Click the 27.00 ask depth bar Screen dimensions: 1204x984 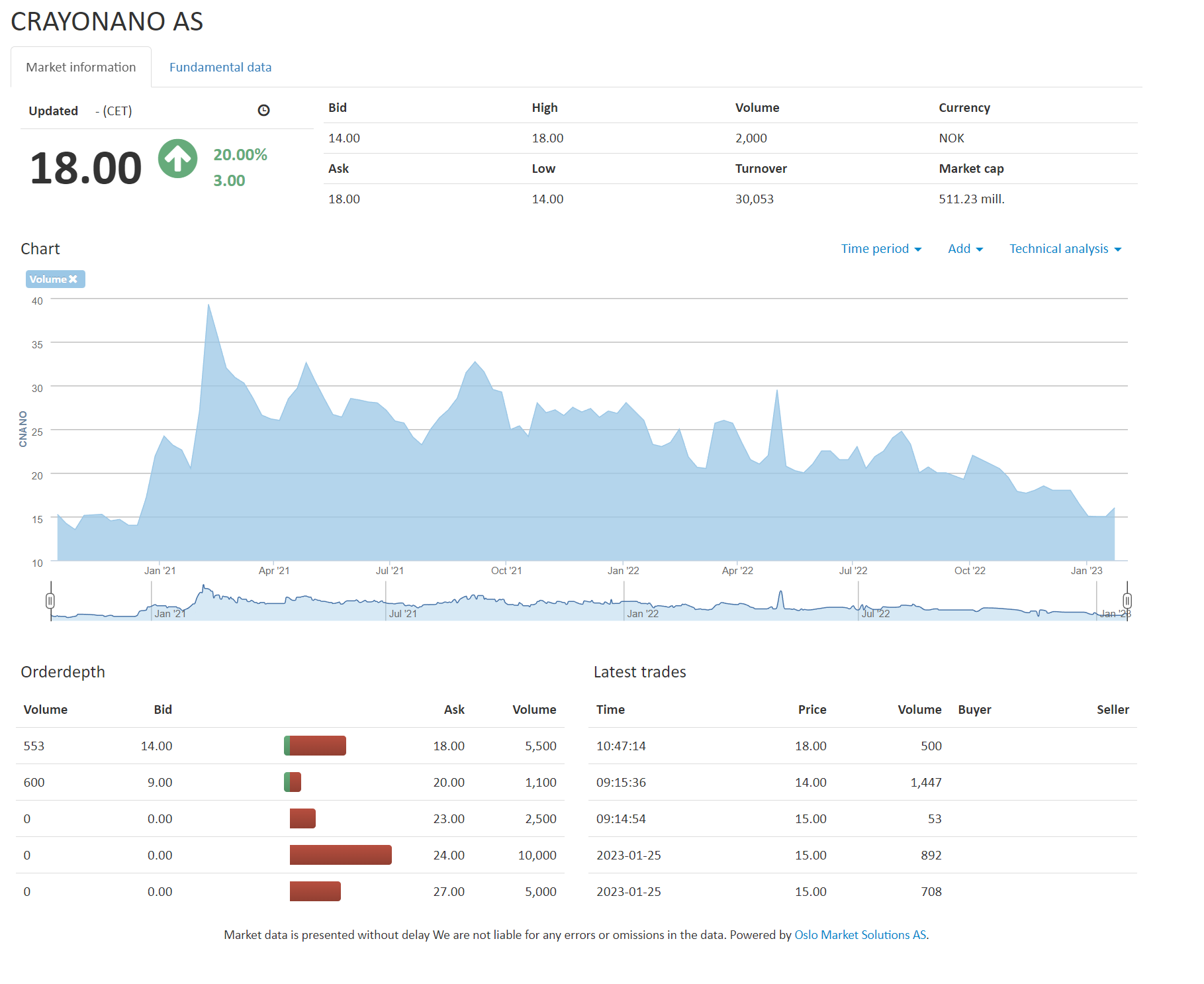tap(315, 891)
